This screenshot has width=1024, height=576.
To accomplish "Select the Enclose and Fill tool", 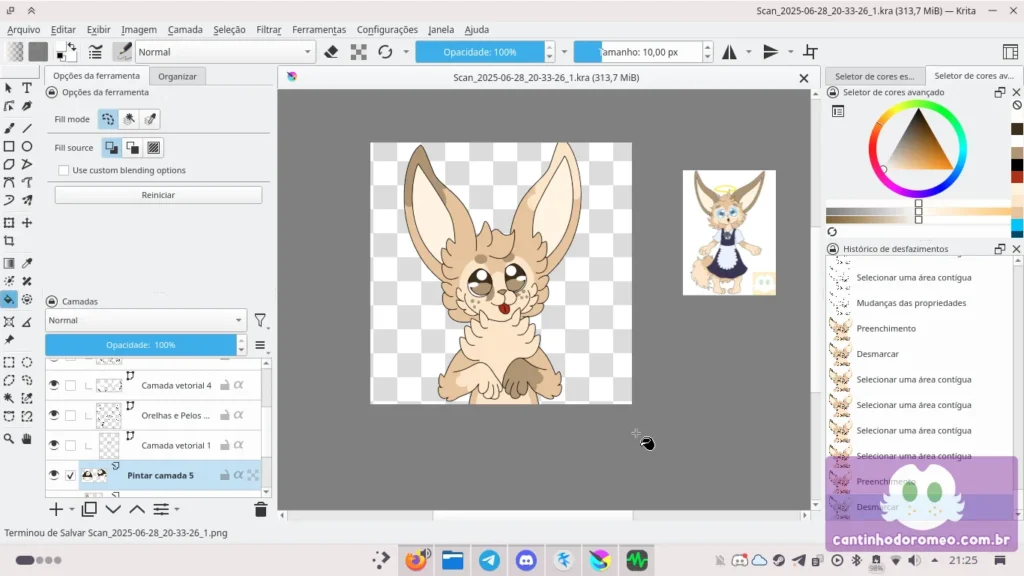I will (x=27, y=299).
